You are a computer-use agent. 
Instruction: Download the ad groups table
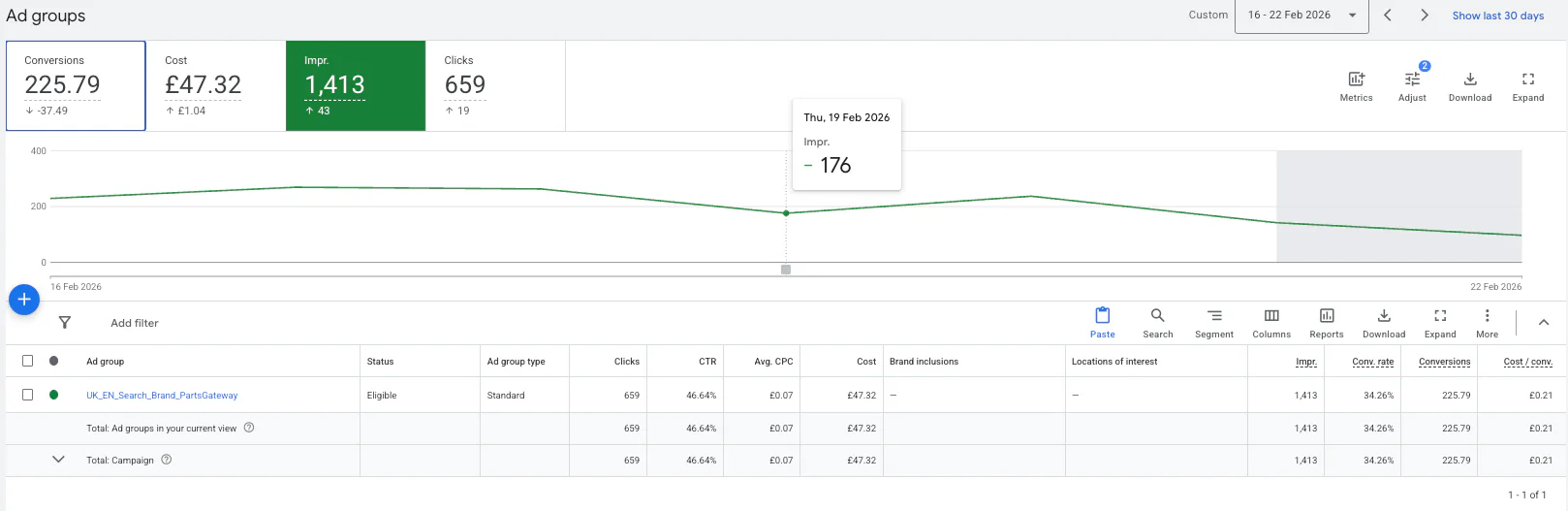pos(1384,323)
